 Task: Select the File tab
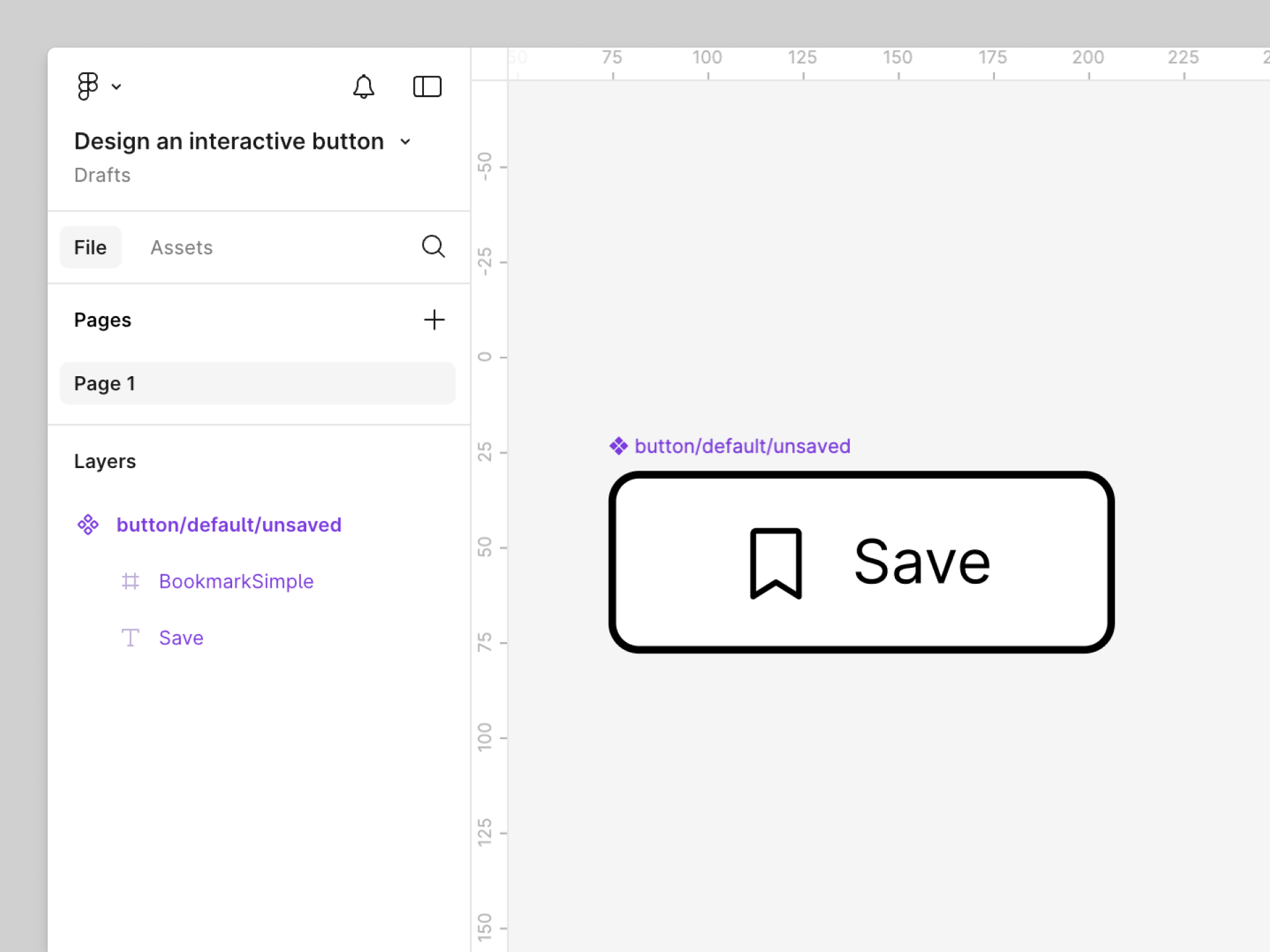90,247
